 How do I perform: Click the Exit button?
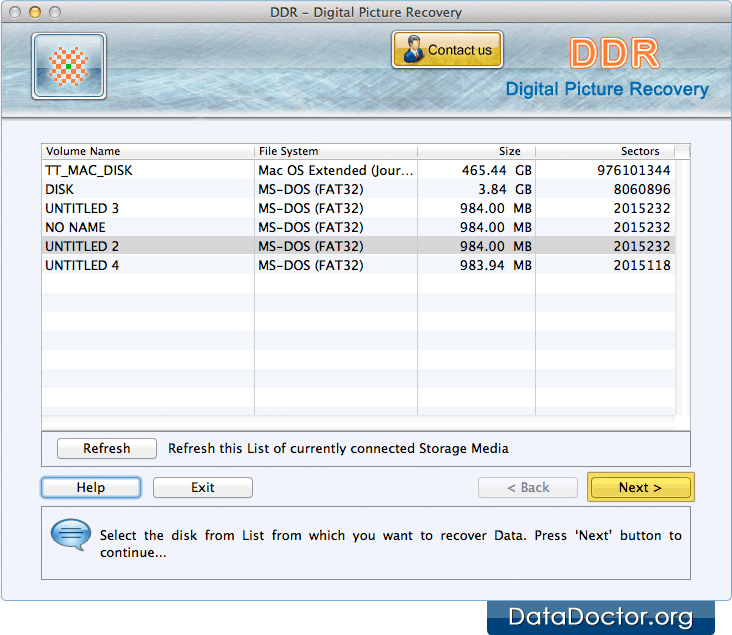(203, 487)
